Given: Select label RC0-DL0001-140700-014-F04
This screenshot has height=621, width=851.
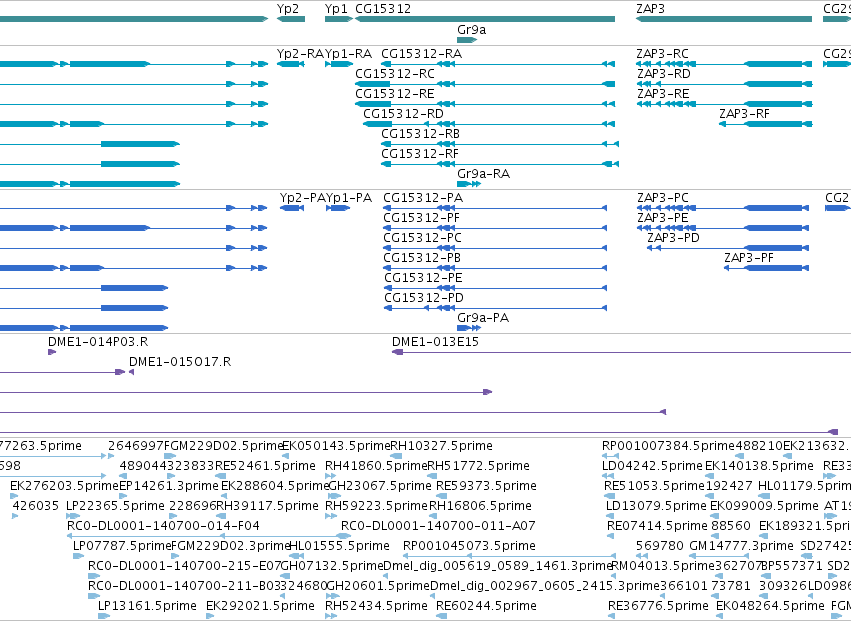Looking at the screenshot, I should pyautogui.click(x=163, y=525).
